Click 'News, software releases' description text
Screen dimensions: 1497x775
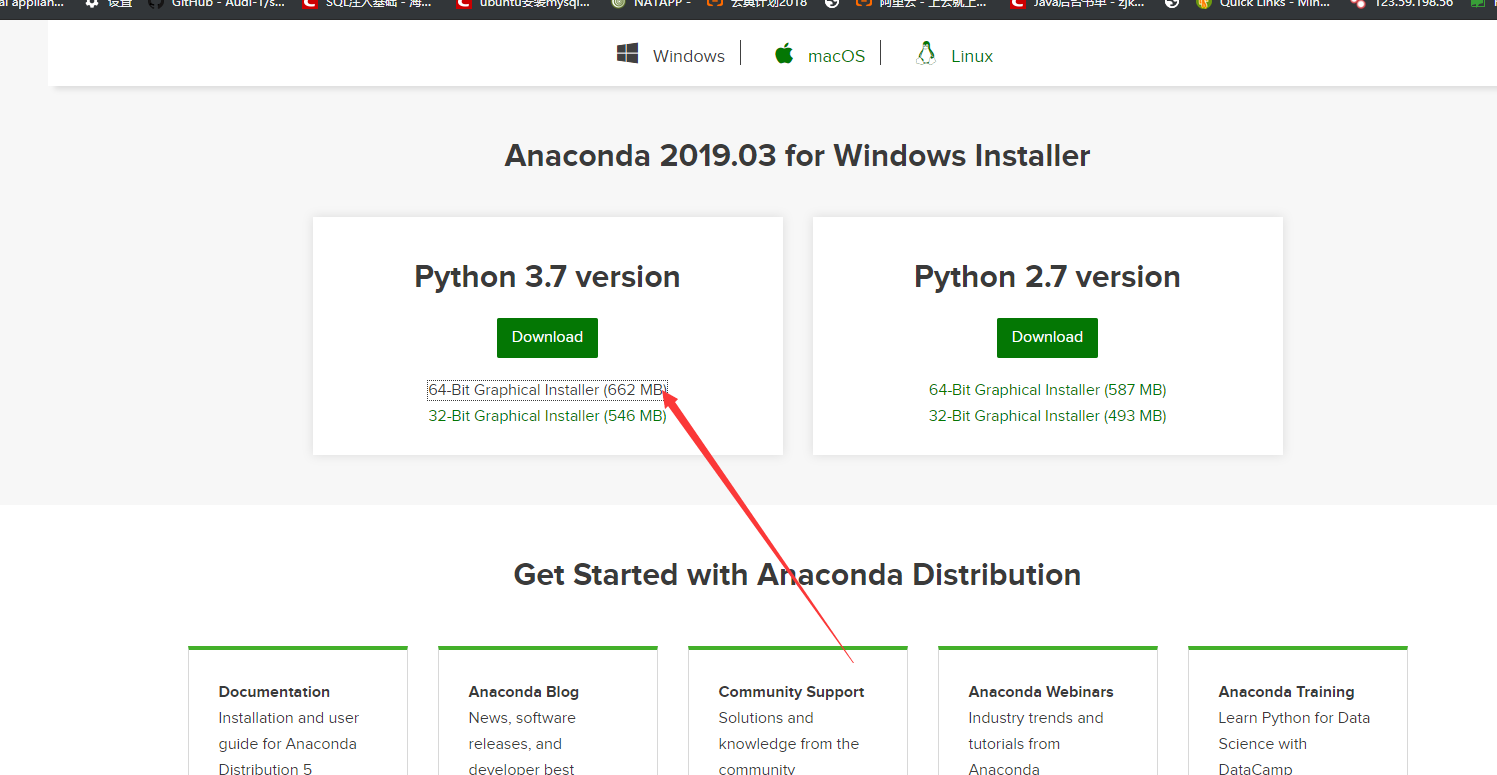(524, 743)
